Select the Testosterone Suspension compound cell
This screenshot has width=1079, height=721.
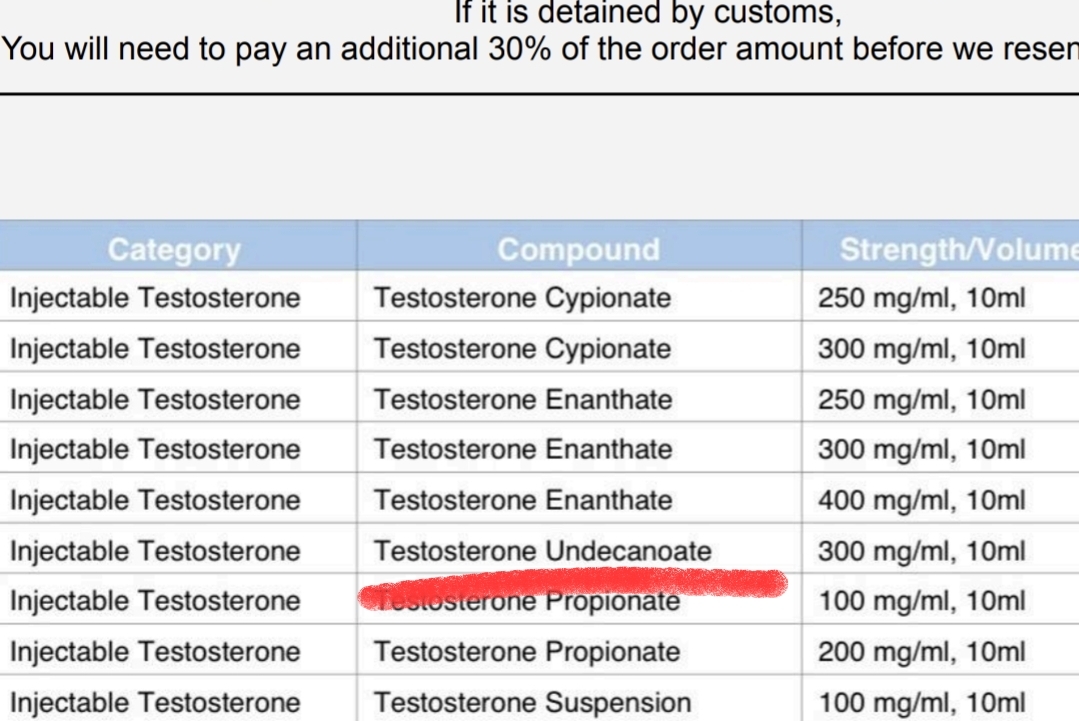coord(532,703)
